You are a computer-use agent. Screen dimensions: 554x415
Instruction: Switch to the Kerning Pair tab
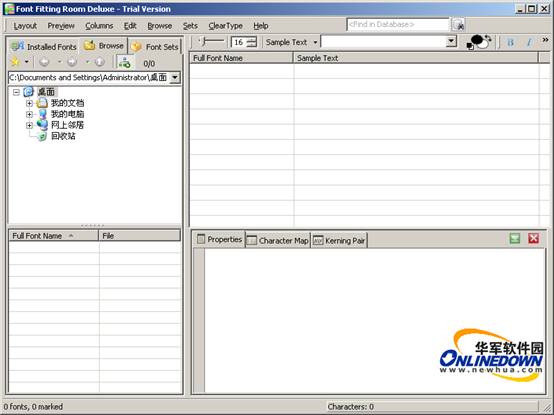tap(339, 240)
